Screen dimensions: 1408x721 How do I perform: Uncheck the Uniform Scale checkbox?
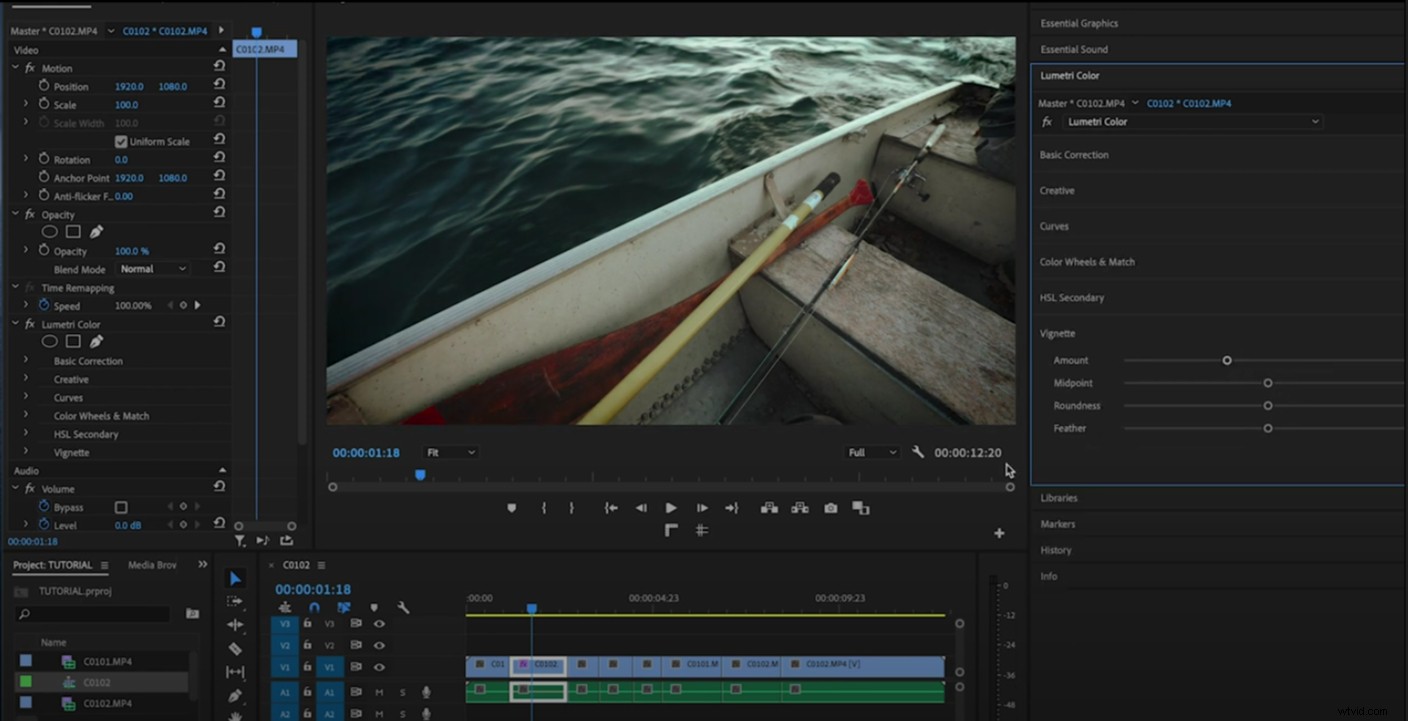click(121, 141)
